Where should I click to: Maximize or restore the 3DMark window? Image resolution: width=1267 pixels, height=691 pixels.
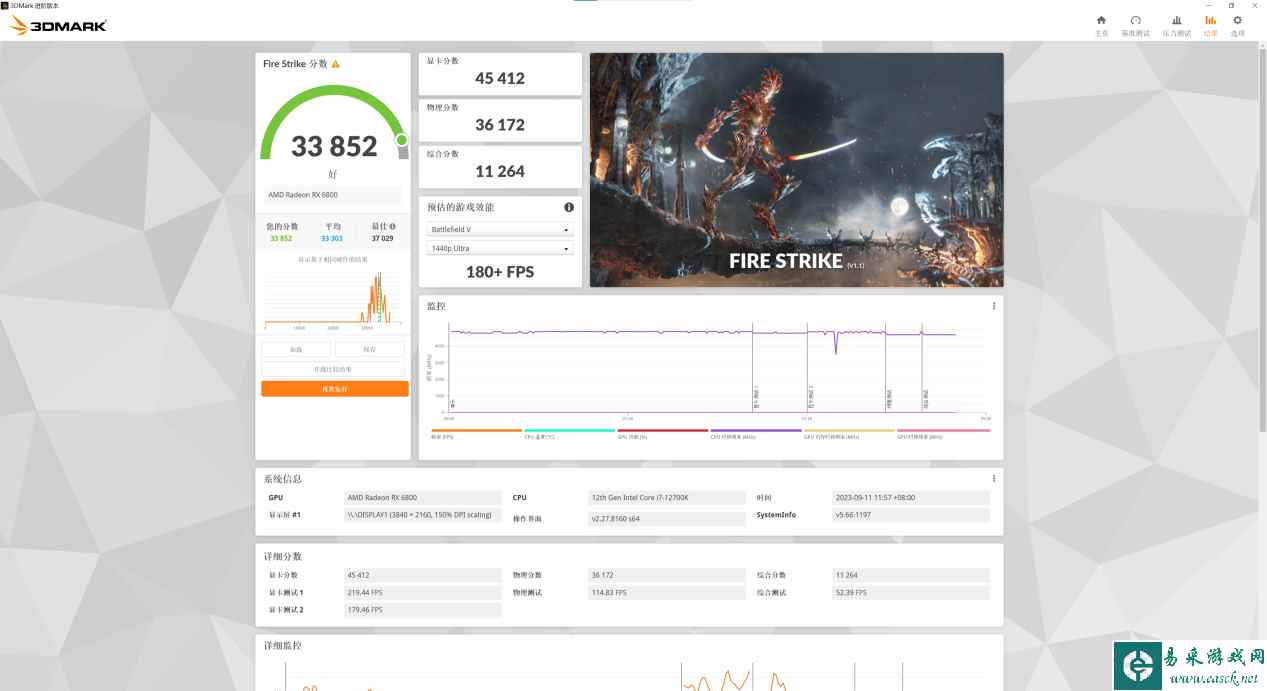tap(1232, 5)
